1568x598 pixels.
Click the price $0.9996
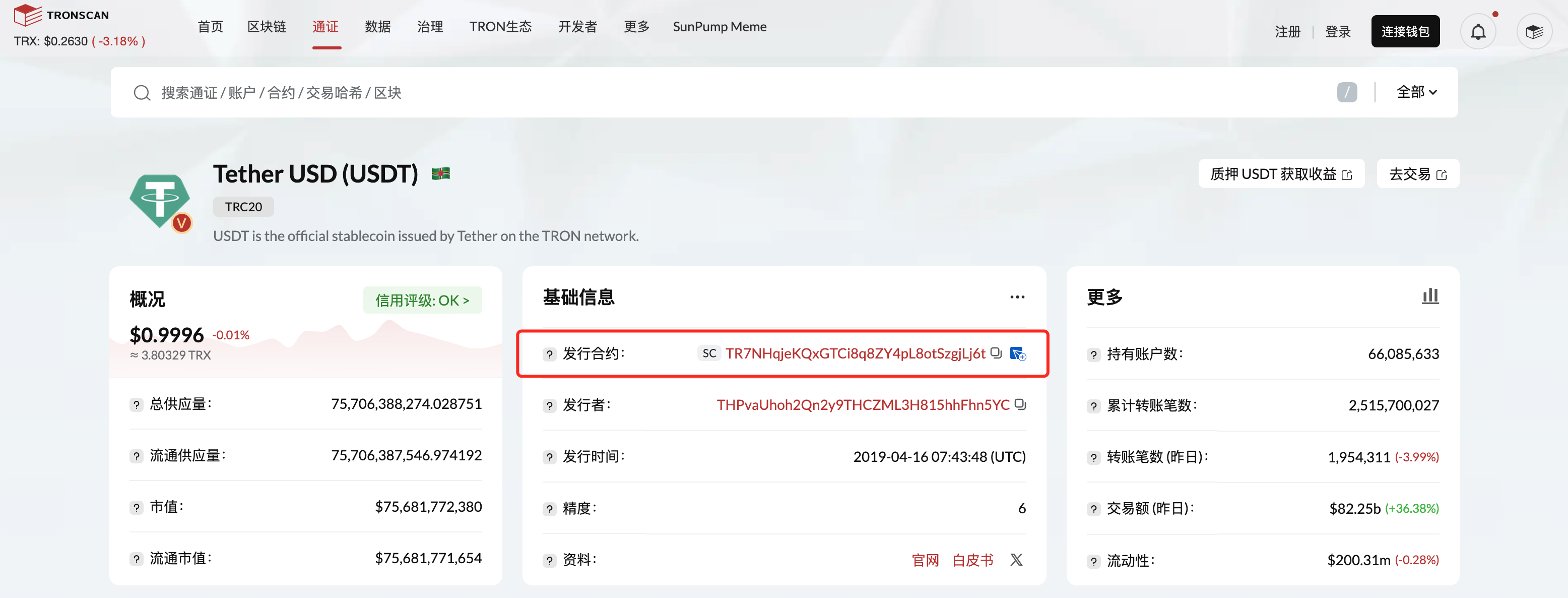pos(167,335)
